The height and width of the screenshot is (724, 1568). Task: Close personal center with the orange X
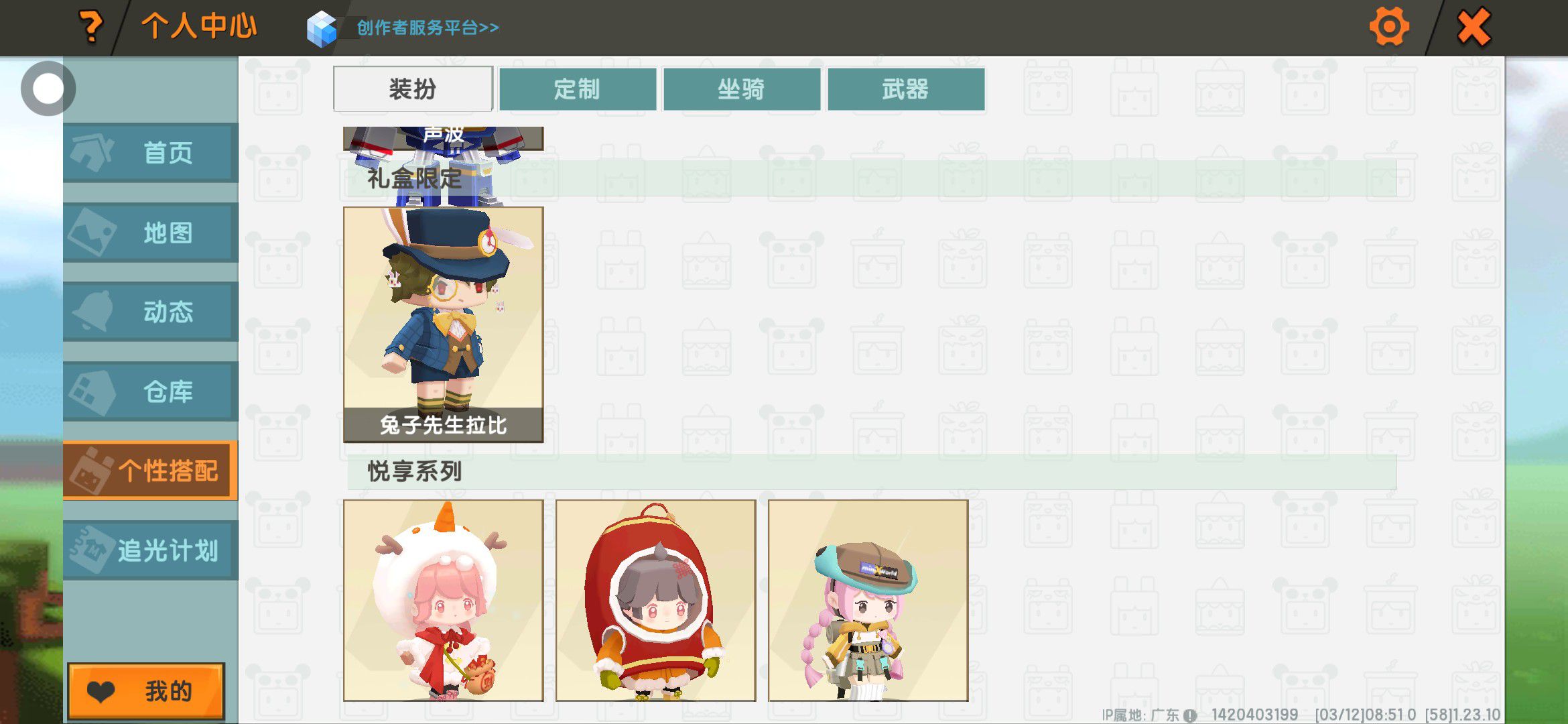[x=1474, y=27]
